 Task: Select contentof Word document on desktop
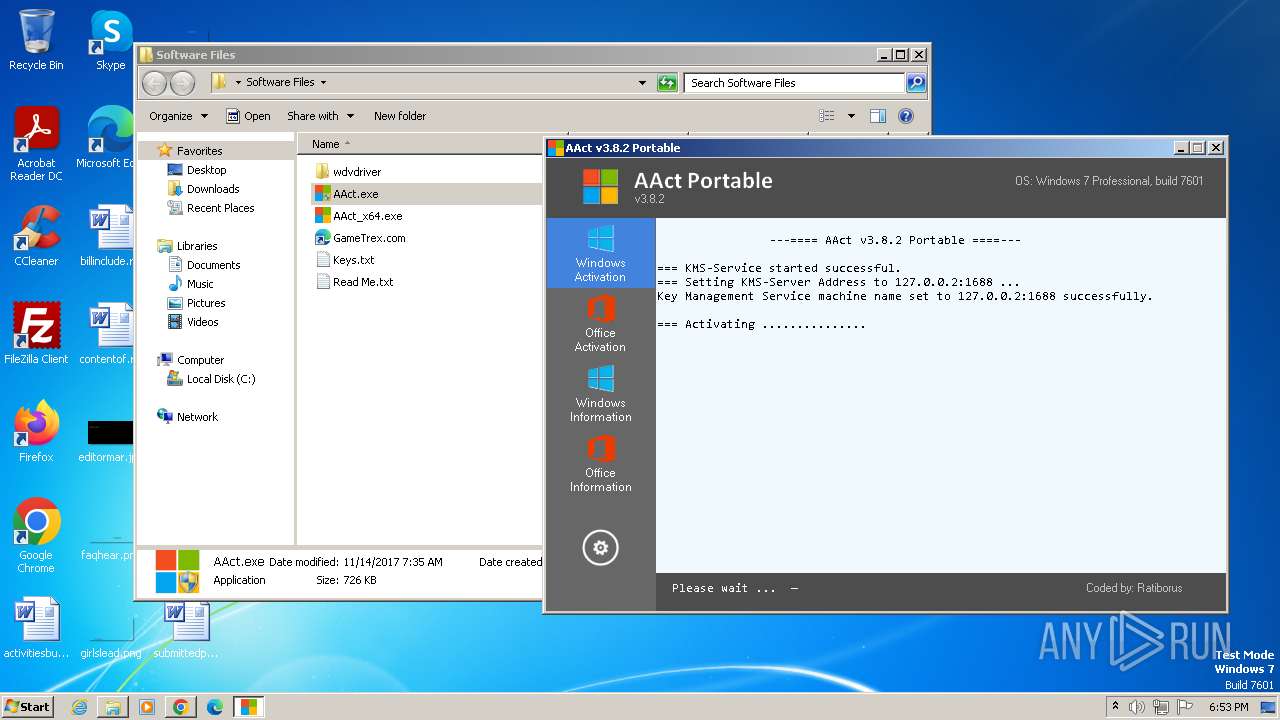[107, 334]
